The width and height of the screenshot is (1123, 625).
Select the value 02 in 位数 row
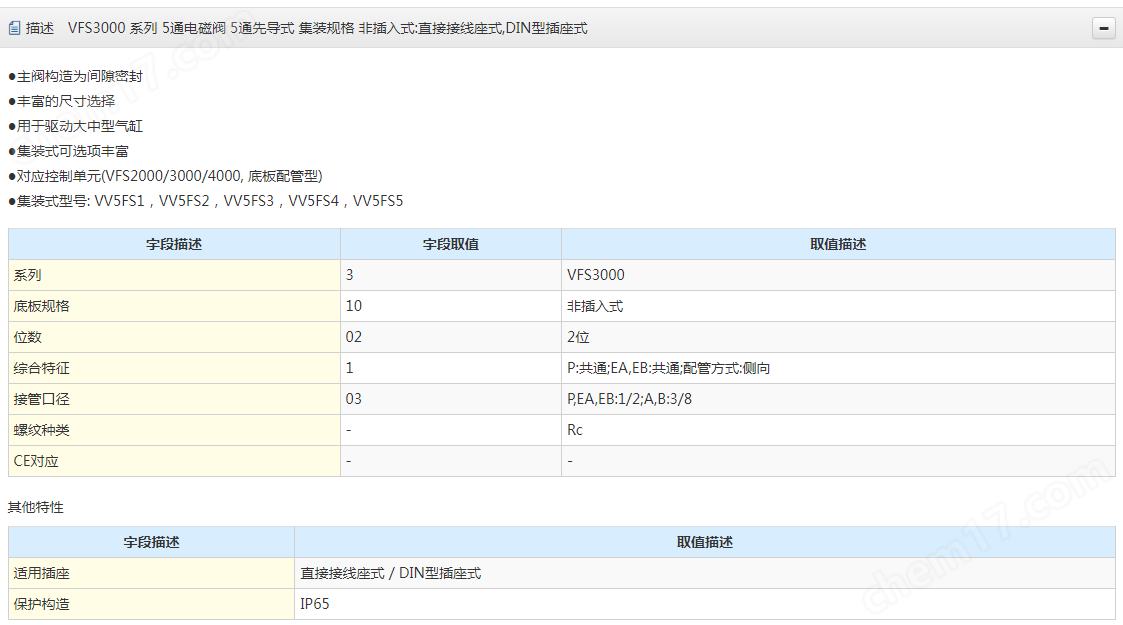[x=450, y=336]
